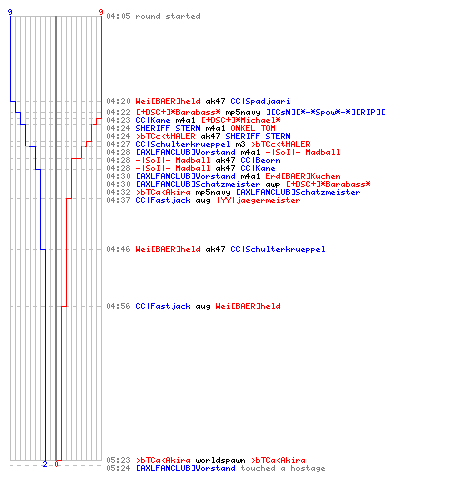Select CC|Schulterkrueppel at 04:27 entry
The image size is (450, 500).
[183, 144]
